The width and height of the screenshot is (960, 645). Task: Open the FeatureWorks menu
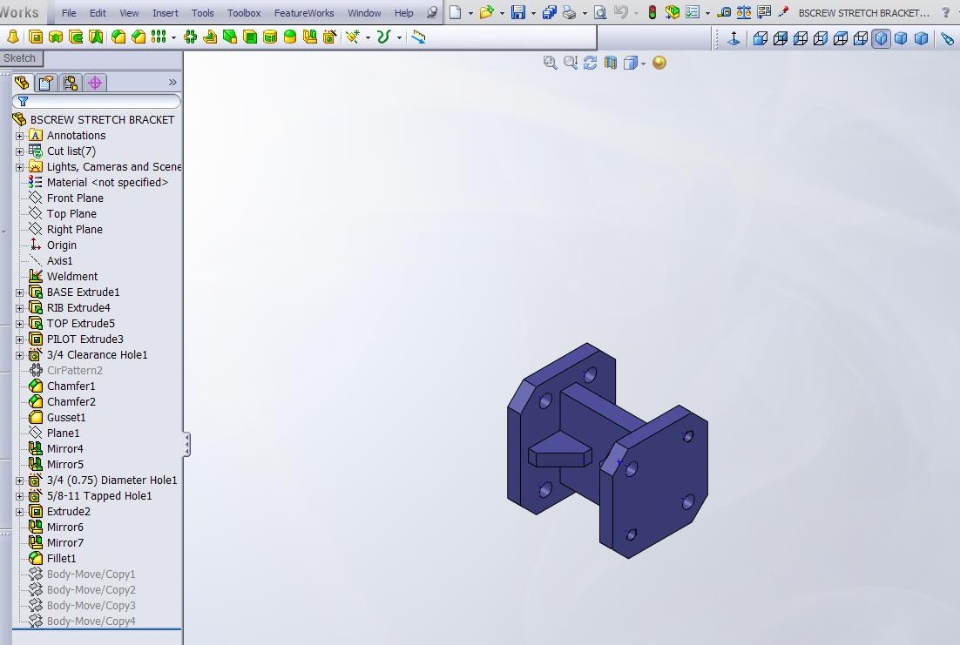(304, 13)
